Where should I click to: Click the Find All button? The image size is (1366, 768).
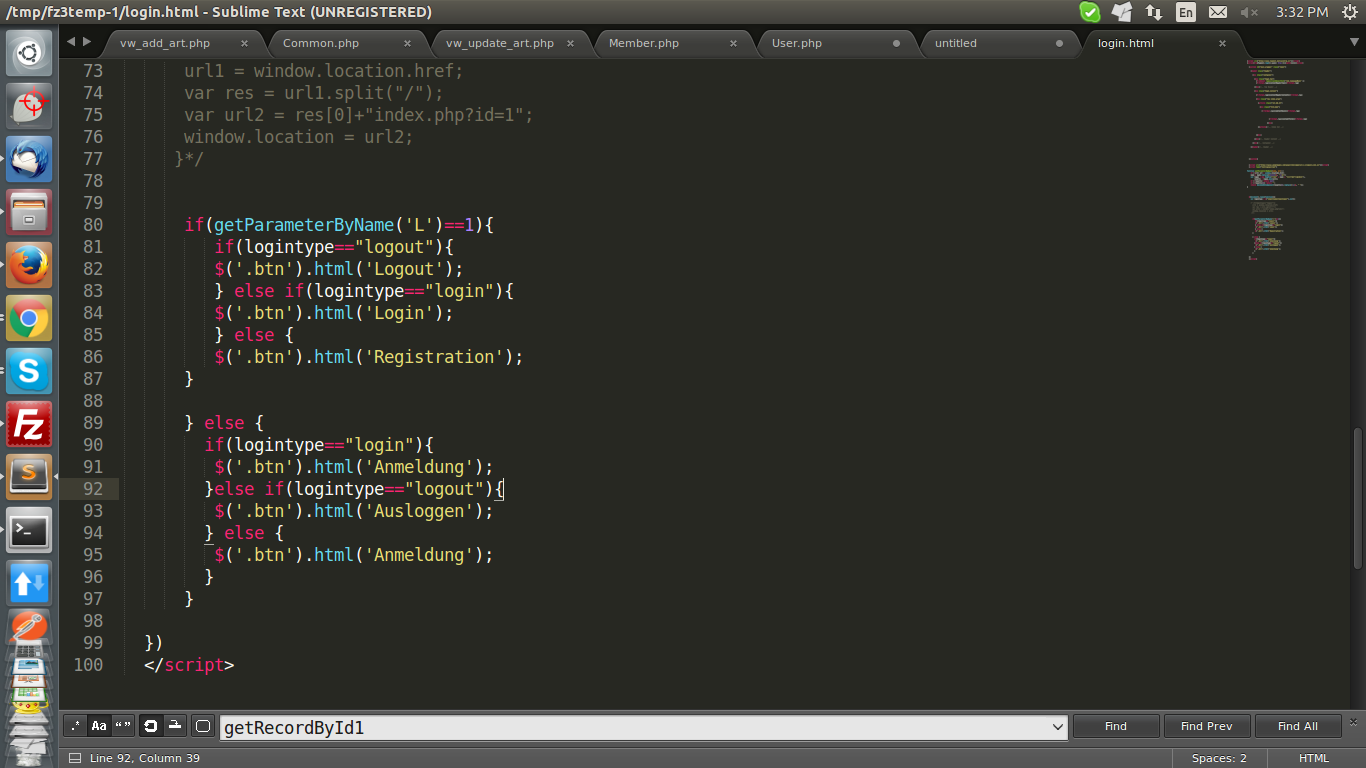coord(1297,727)
